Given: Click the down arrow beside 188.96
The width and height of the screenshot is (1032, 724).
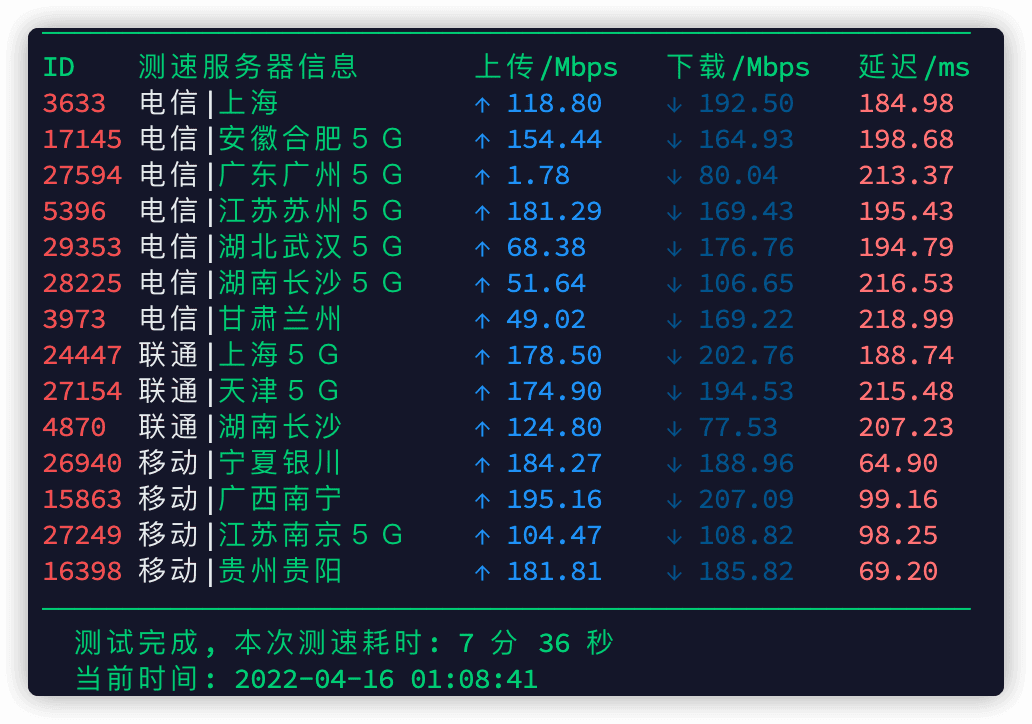Looking at the screenshot, I should pos(675,465).
